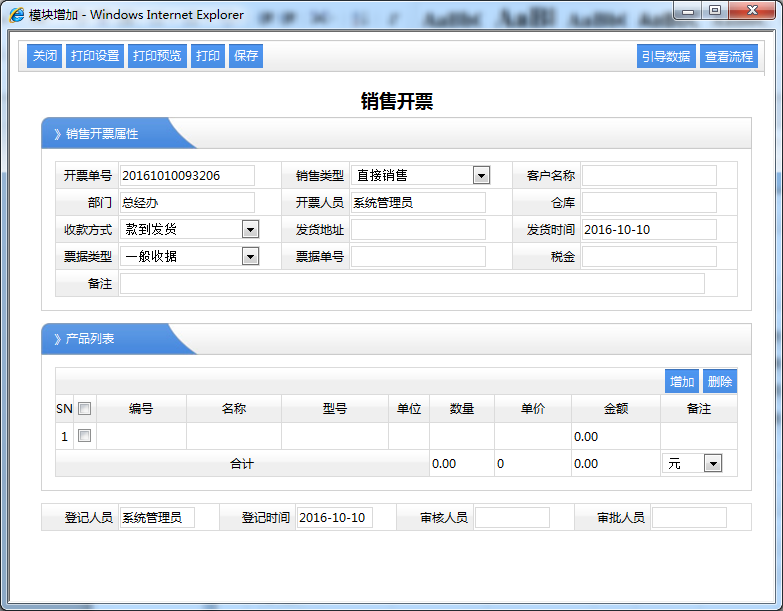The width and height of the screenshot is (783, 611).
Task: Click the 客户名称 input field
Action: click(649, 175)
